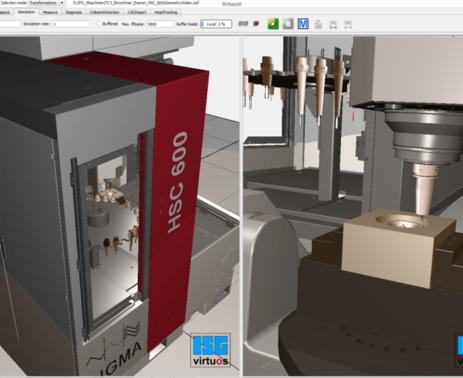Screen dimensions: 463x378
Task: Click the gray stop square icon
Action: pos(288,24)
